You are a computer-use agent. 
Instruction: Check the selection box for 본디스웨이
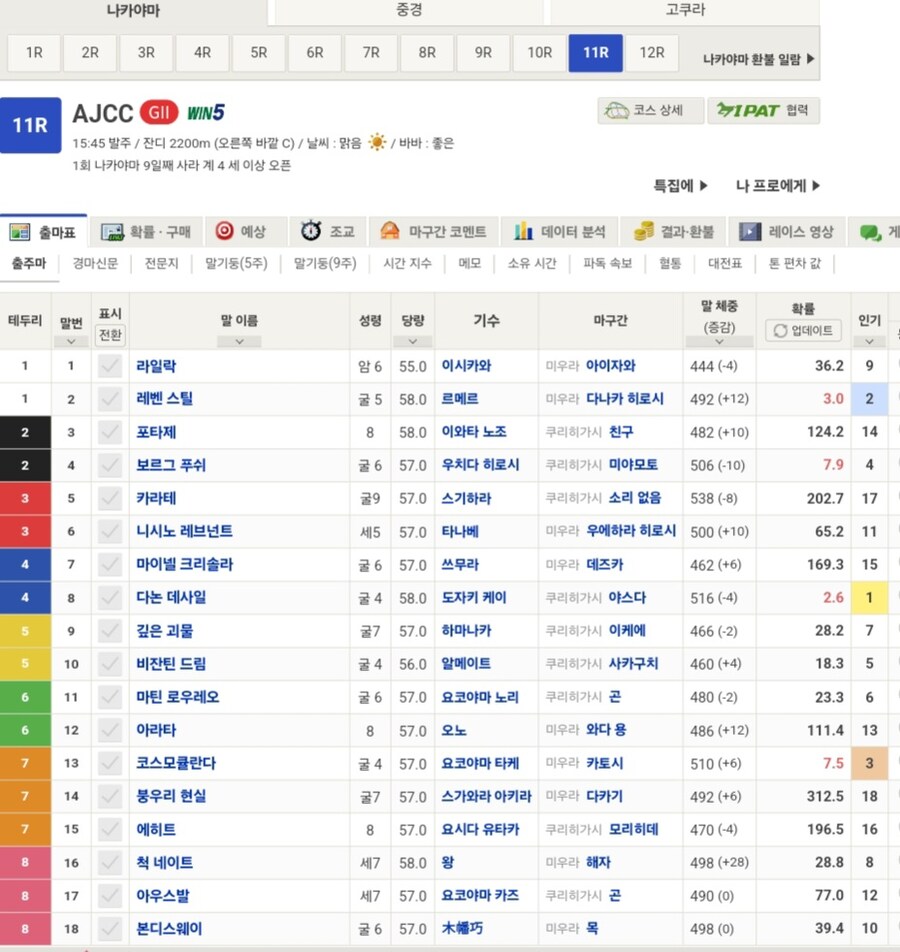point(110,929)
